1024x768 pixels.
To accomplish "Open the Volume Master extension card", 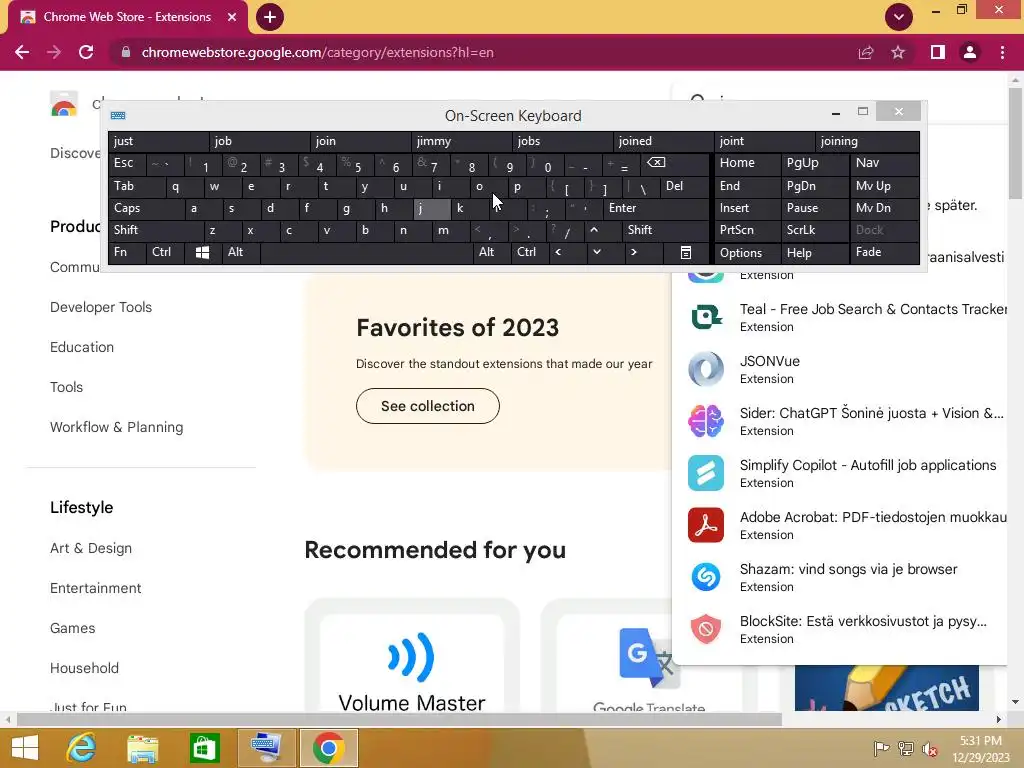I will coord(412,656).
